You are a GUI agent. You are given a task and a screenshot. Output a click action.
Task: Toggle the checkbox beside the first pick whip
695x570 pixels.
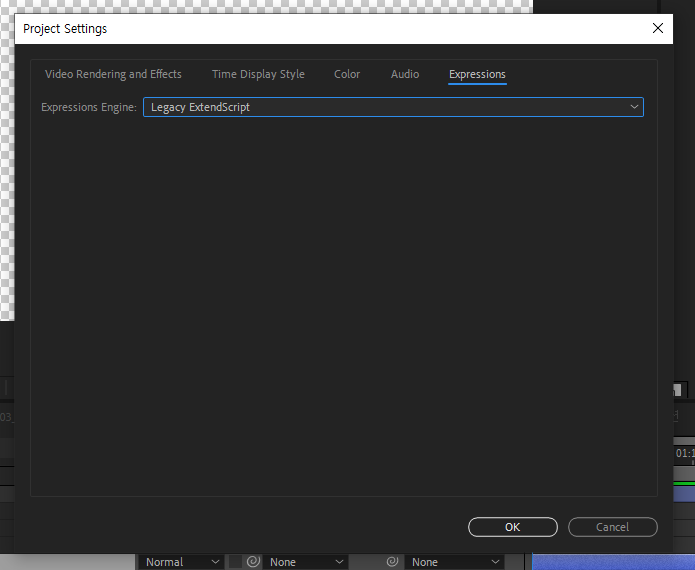(x=235, y=562)
